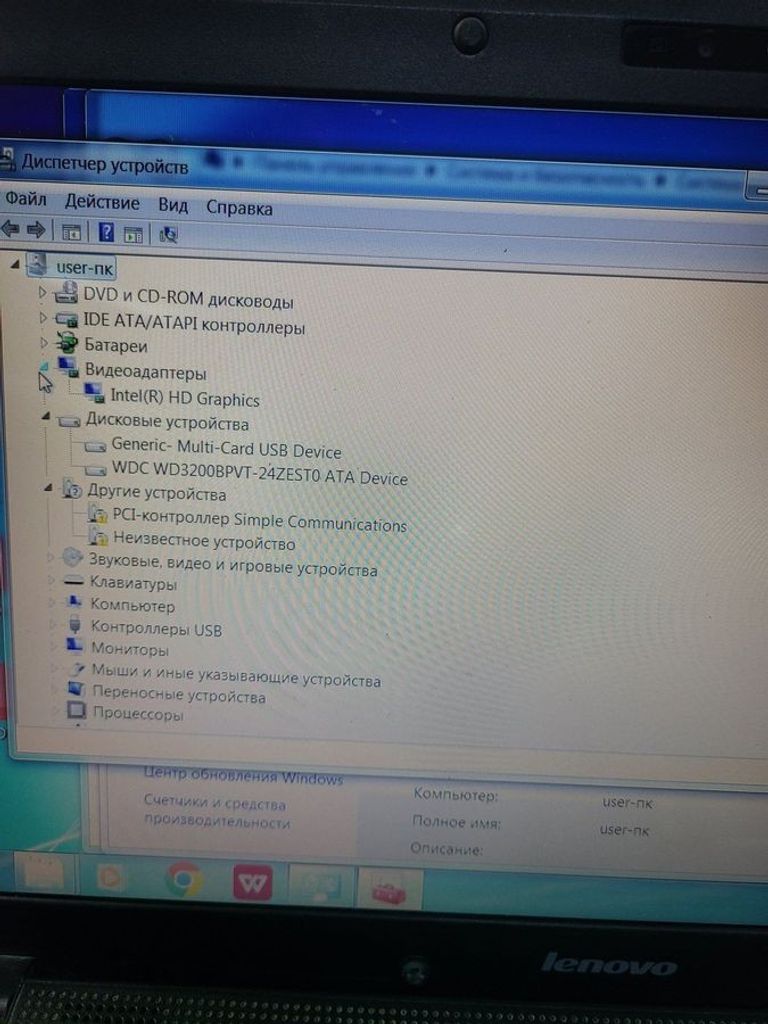Collapse the Видеоадаптеры category
Image resolution: width=768 pixels, height=1024 pixels.
coord(44,368)
